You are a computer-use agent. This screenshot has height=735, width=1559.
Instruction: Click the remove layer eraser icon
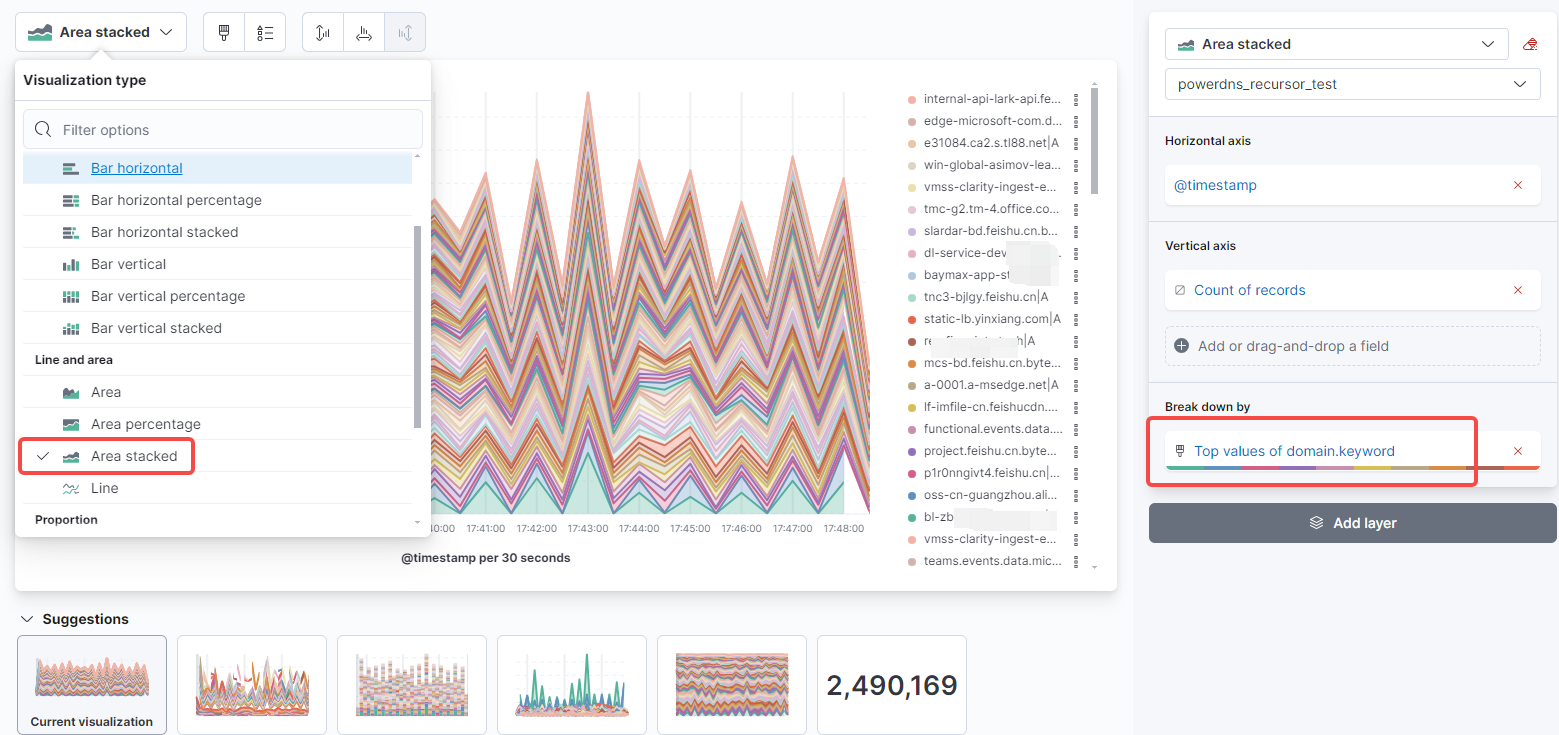[x=1529, y=44]
